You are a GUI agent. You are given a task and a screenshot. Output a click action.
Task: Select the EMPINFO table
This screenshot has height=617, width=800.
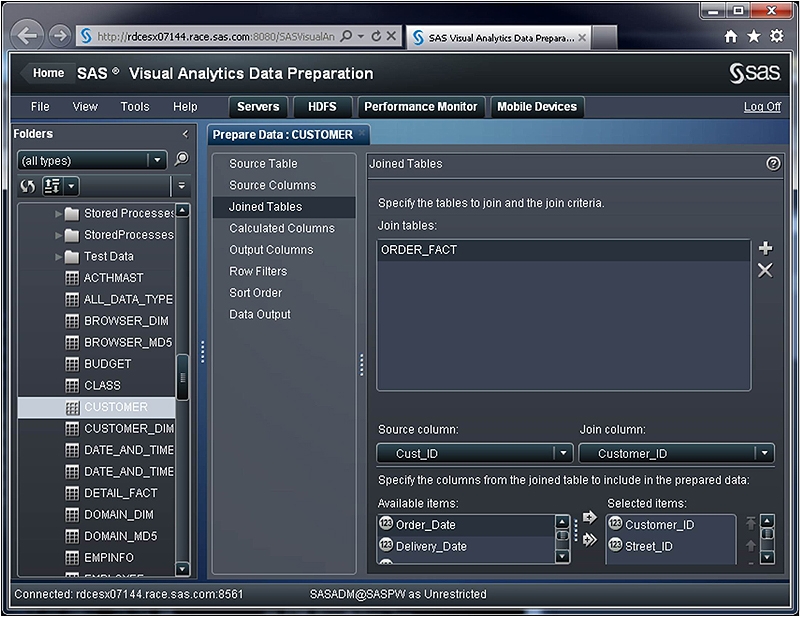(x=109, y=558)
